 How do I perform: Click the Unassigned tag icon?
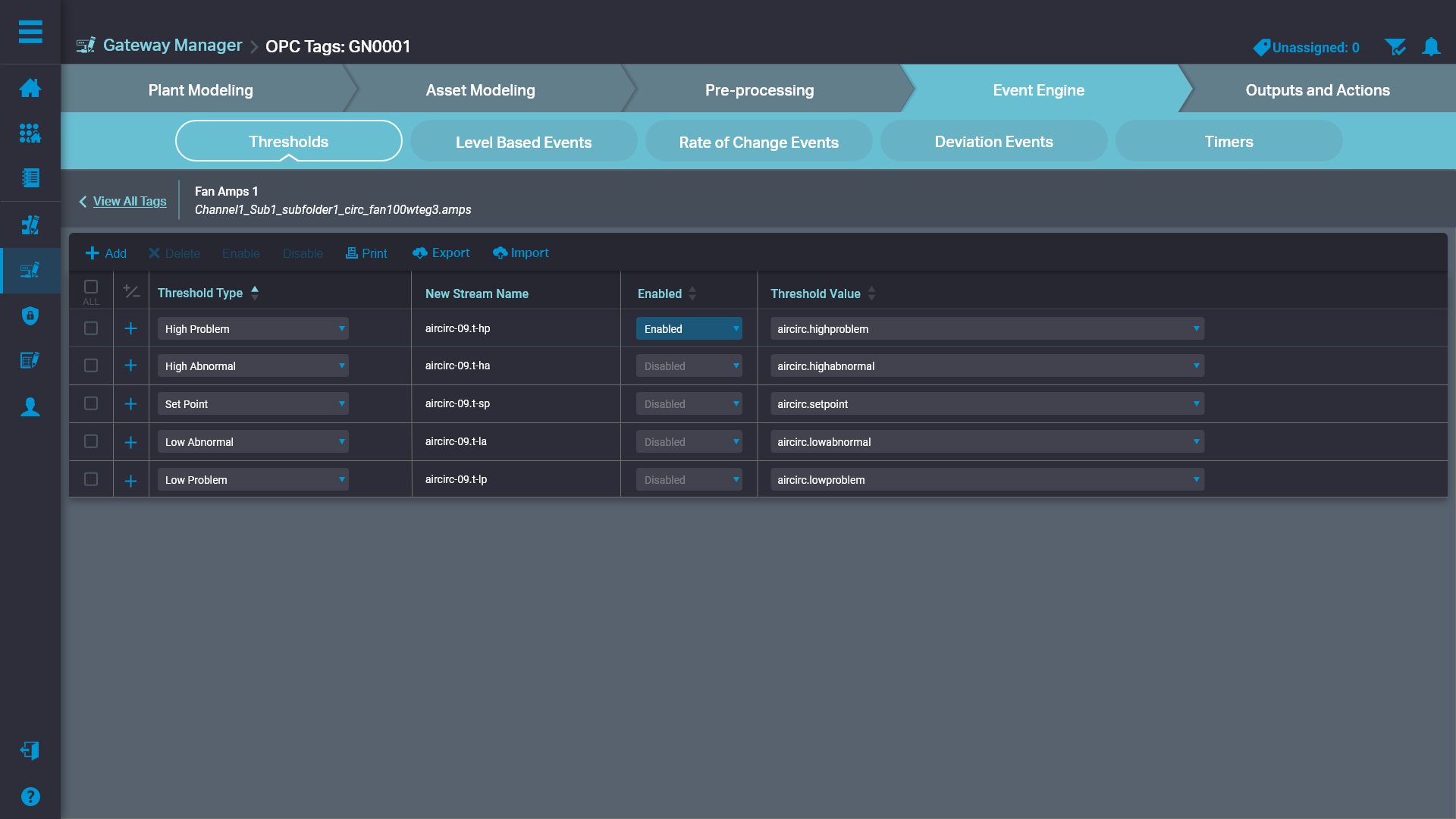tap(1261, 47)
